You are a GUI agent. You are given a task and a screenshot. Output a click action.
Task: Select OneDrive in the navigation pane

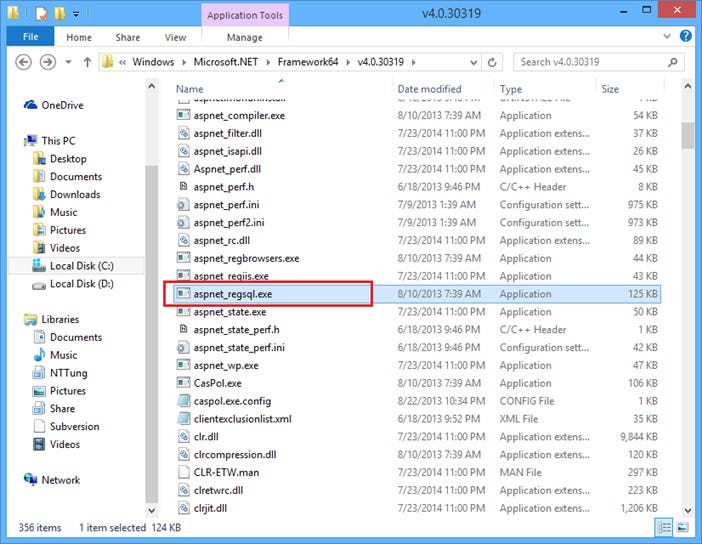coord(54,105)
